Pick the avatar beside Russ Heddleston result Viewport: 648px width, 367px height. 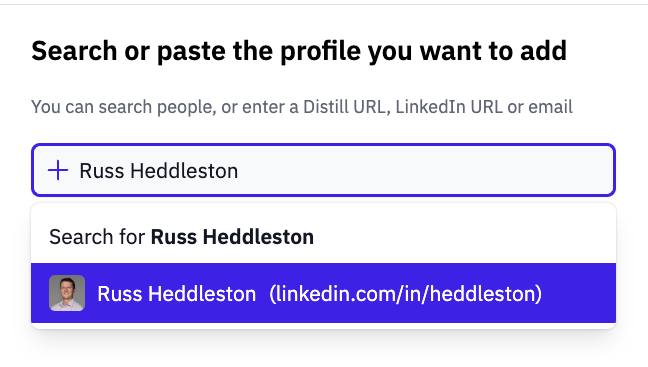pyautogui.click(x=67, y=293)
